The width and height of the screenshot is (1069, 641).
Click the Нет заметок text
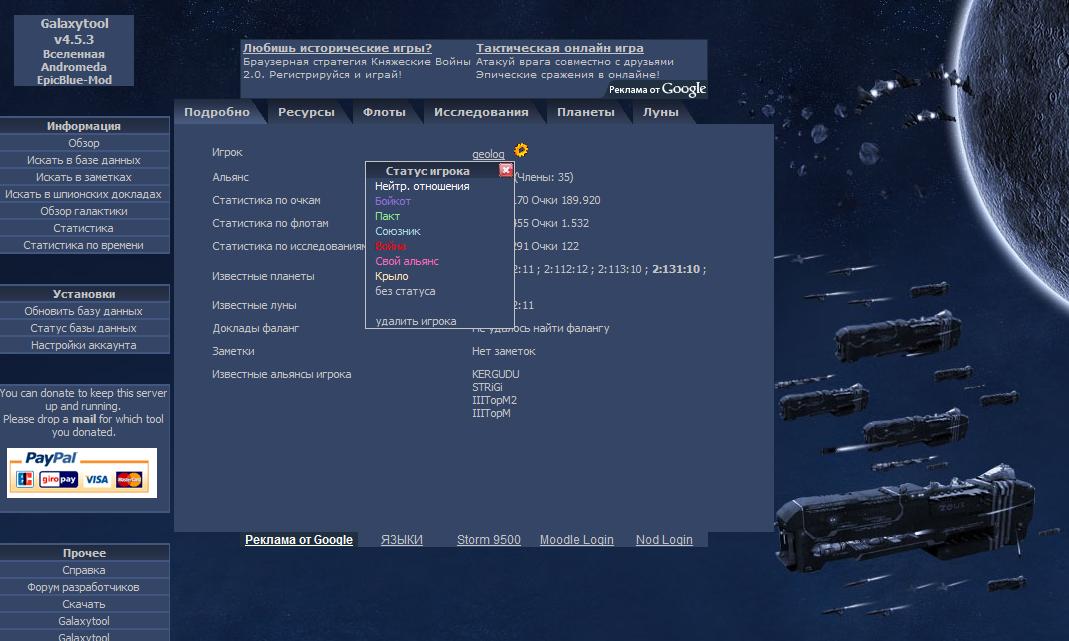coord(503,351)
